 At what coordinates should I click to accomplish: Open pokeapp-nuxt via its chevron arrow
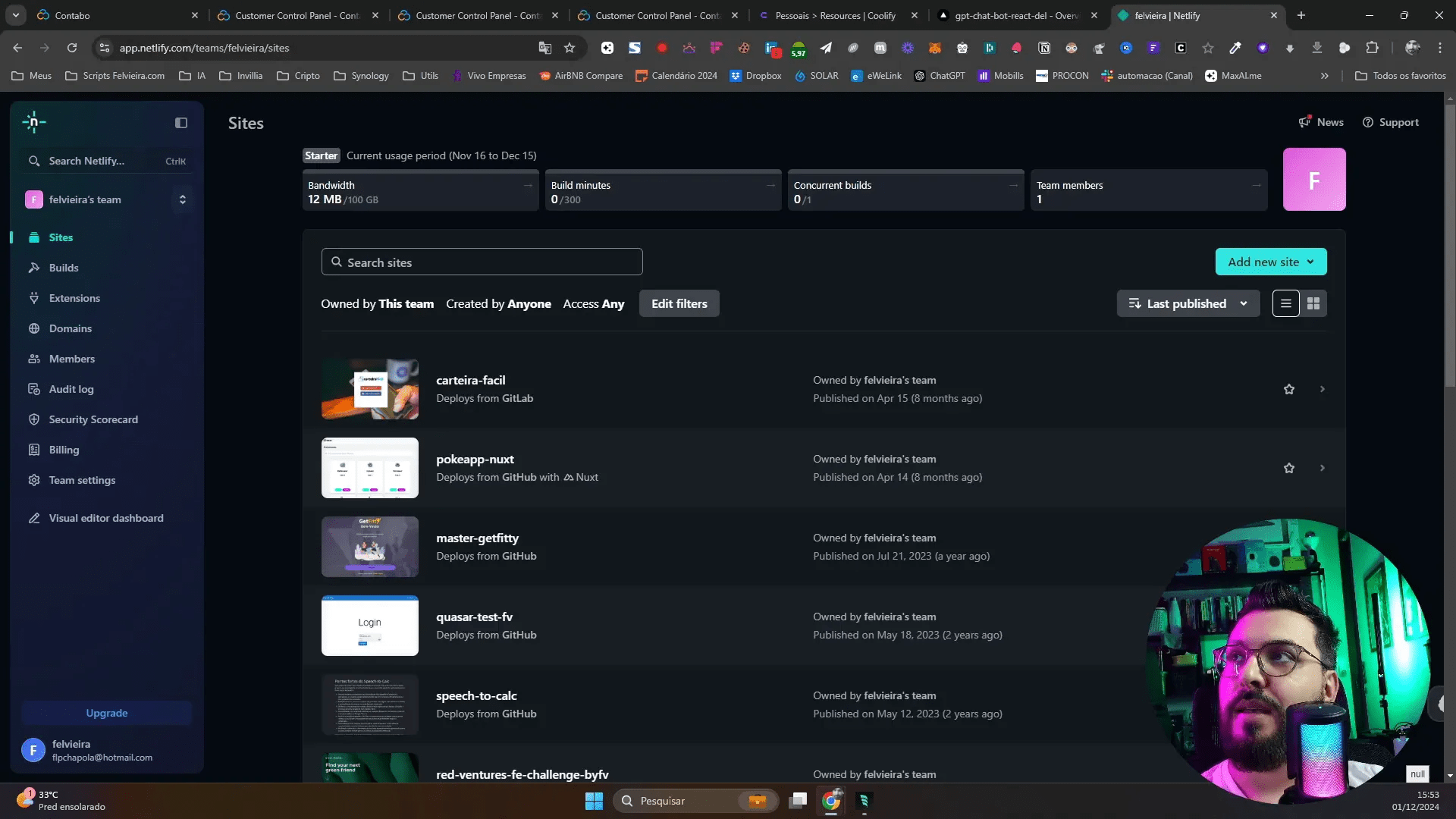[1323, 468]
